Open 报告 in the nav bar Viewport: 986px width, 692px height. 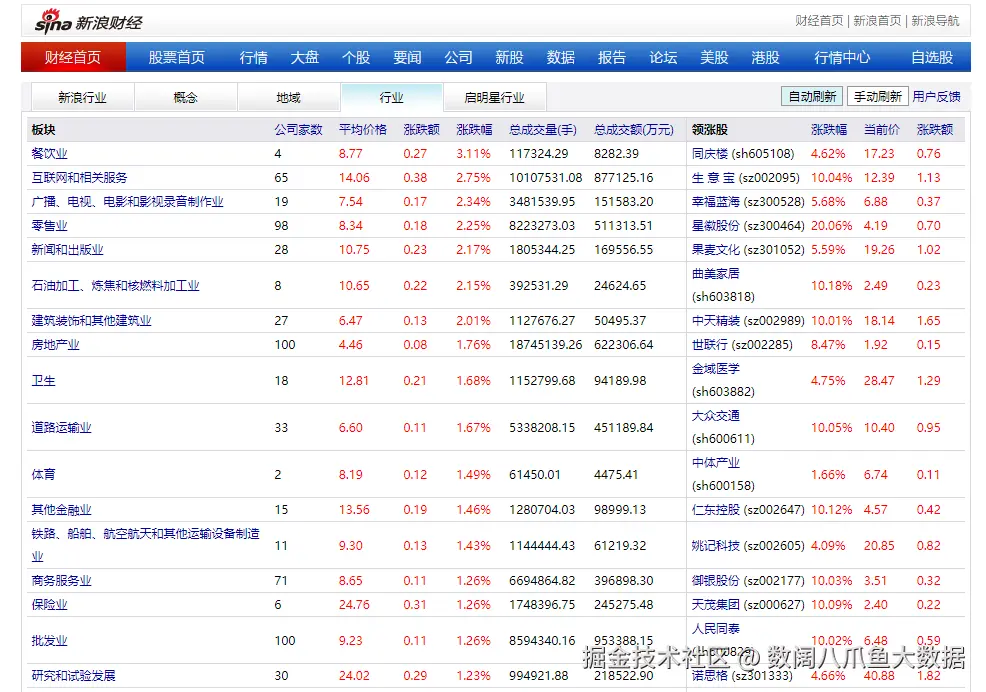click(612, 57)
